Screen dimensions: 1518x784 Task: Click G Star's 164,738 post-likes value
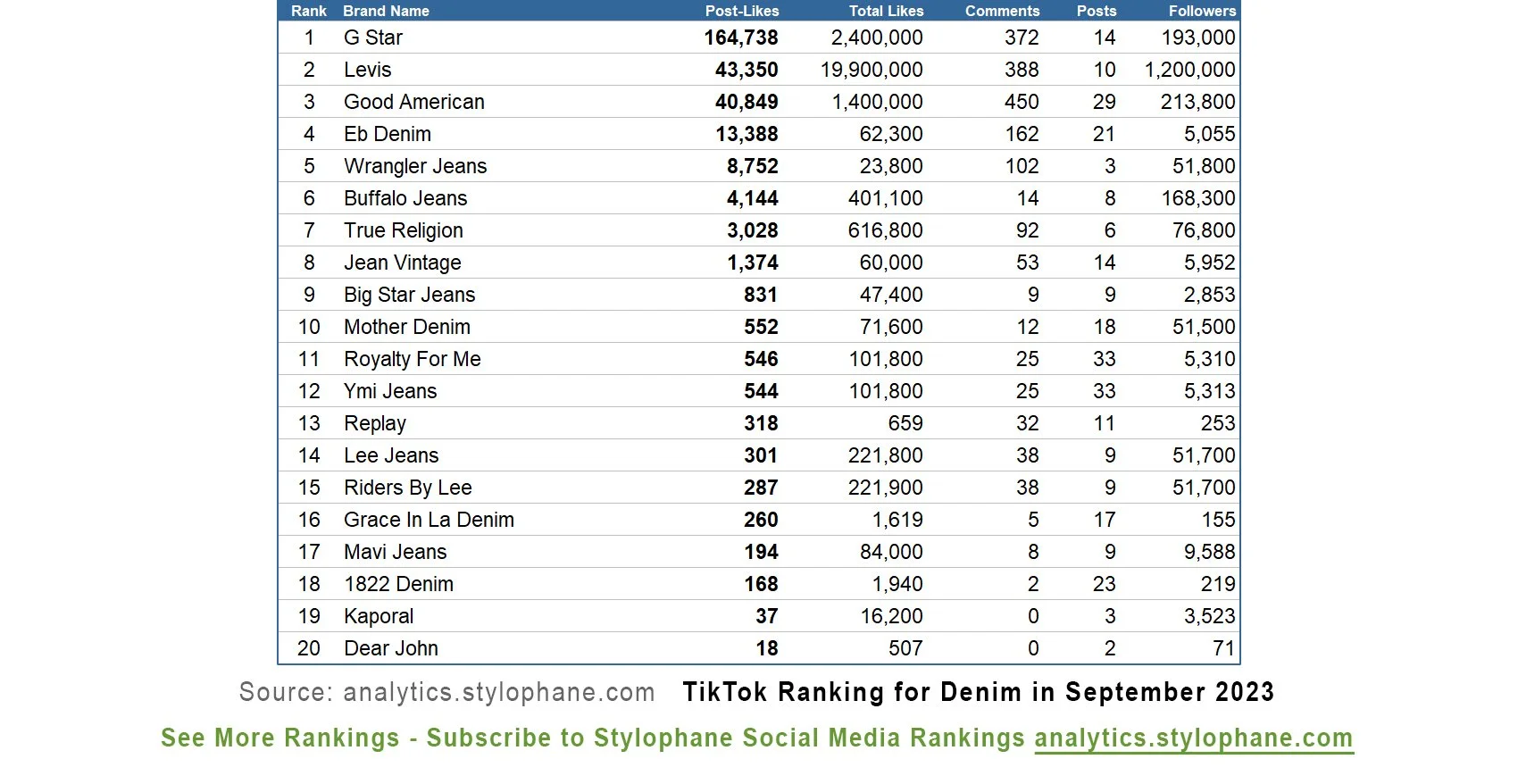741,38
